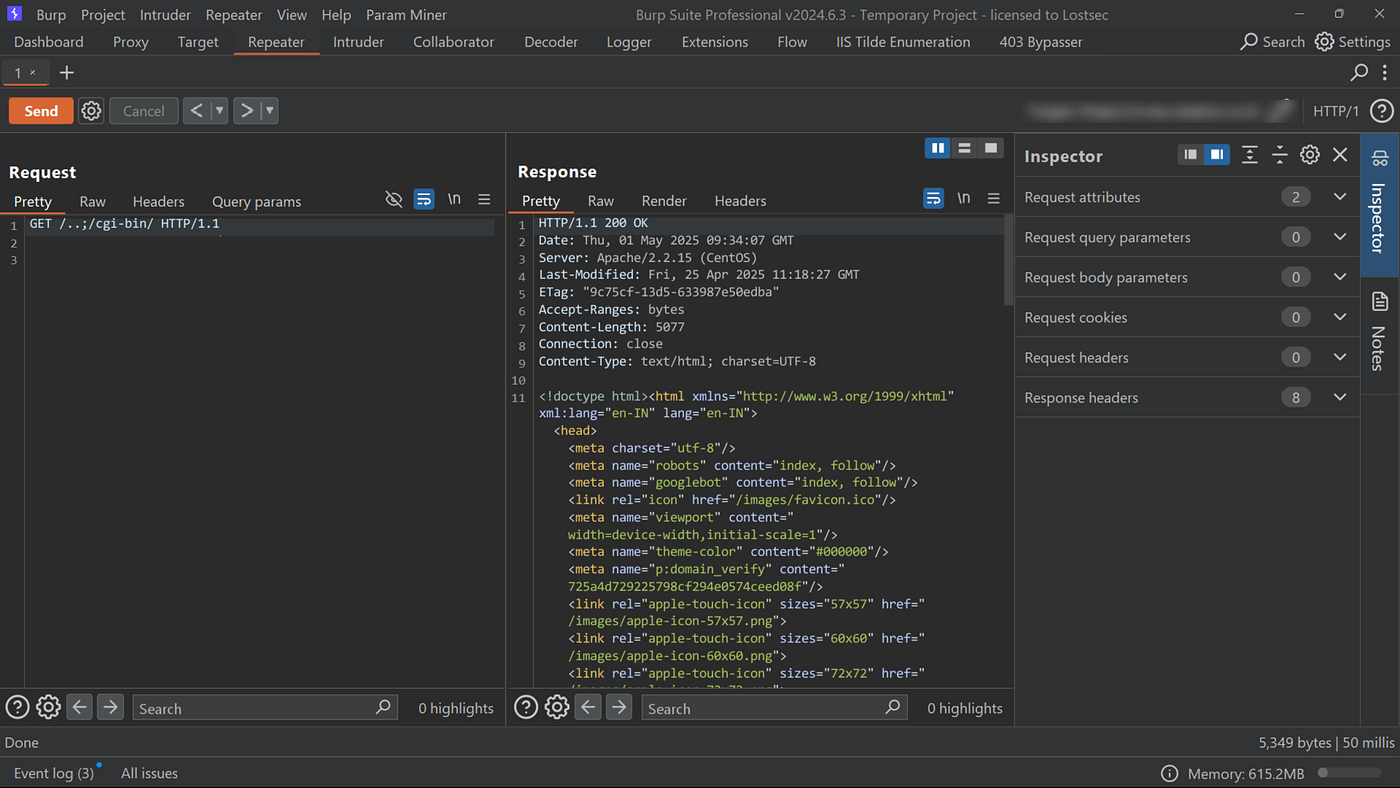Toggle word wrap icon in Request pane
1400x788 pixels.
(x=424, y=199)
